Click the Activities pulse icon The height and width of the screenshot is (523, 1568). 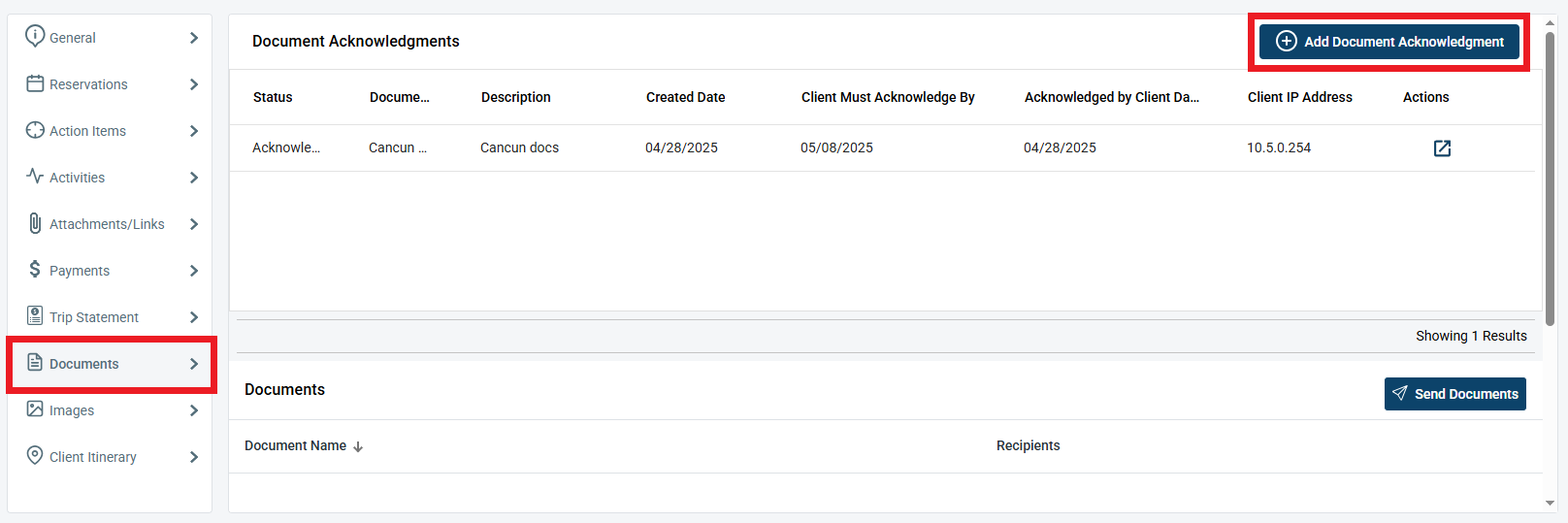coord(35,176)
